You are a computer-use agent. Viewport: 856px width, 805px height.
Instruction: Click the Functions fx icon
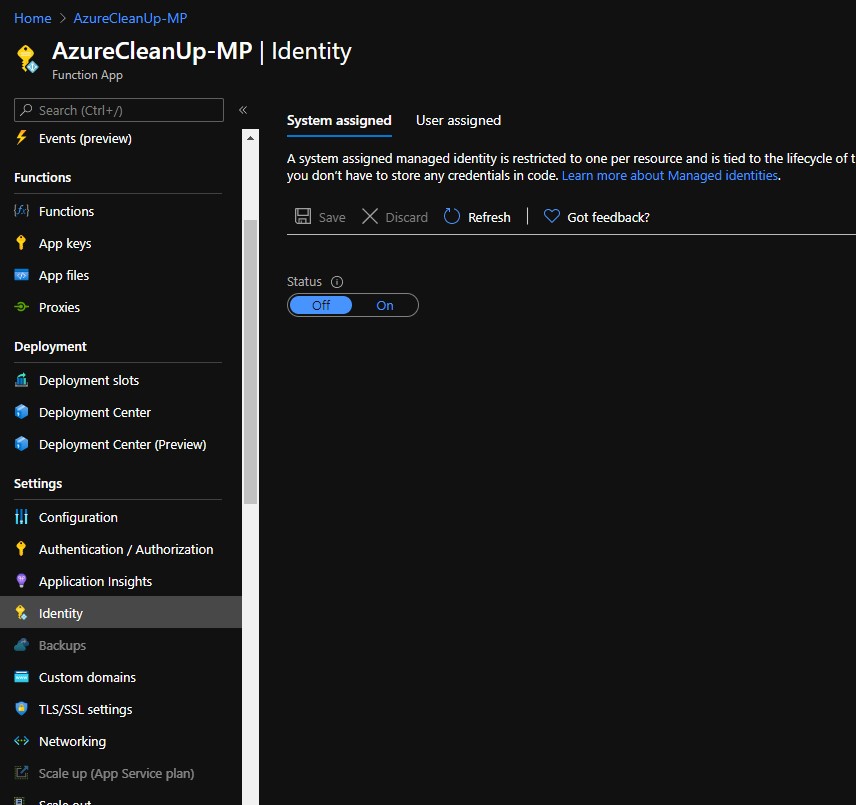pyautogui.click(x=21, y=211)
